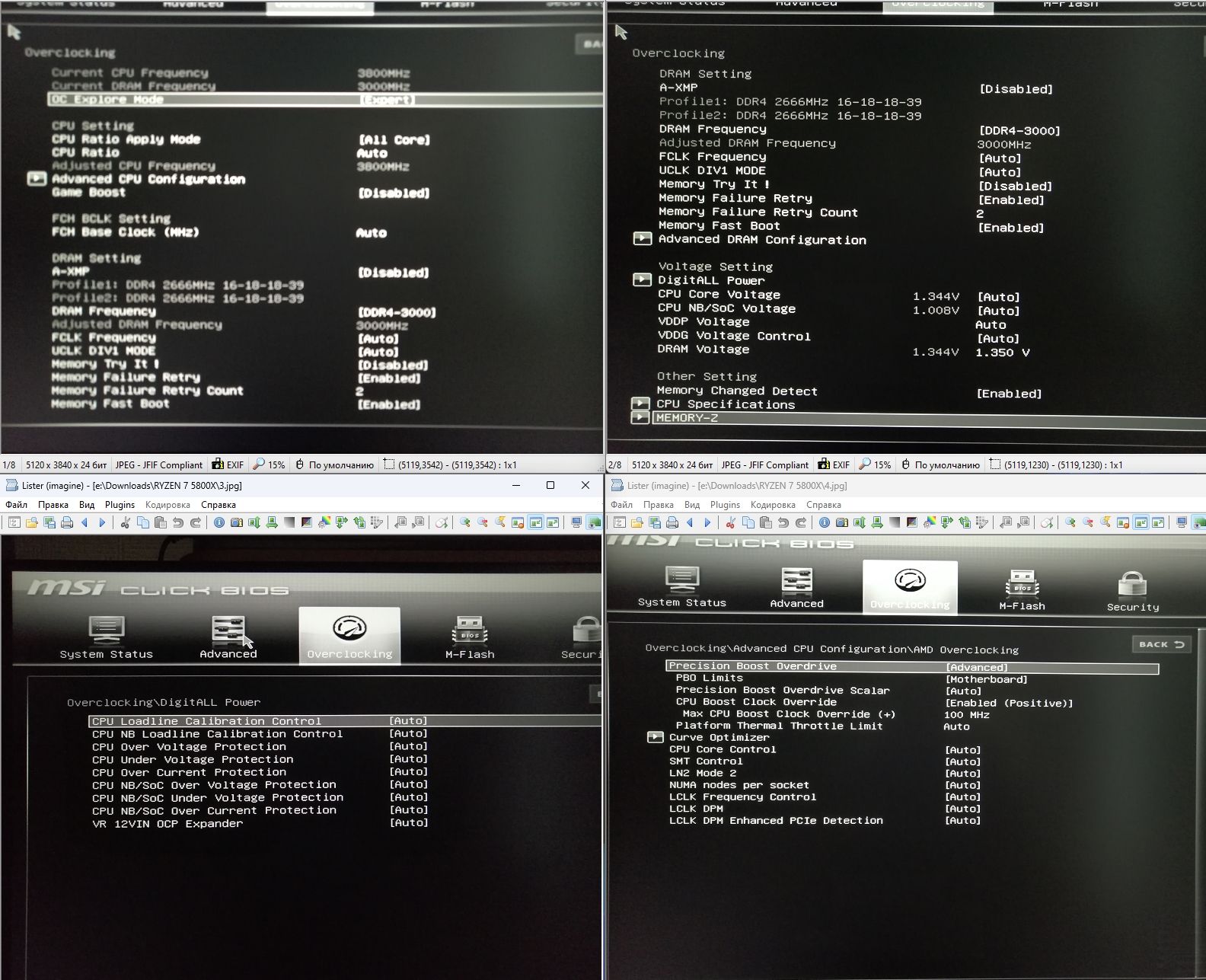Select the M-Flash tab in the AMD Overclocking BIOS photo
The width and height of the screenshot is (1206, 980).
point(1023,589)
